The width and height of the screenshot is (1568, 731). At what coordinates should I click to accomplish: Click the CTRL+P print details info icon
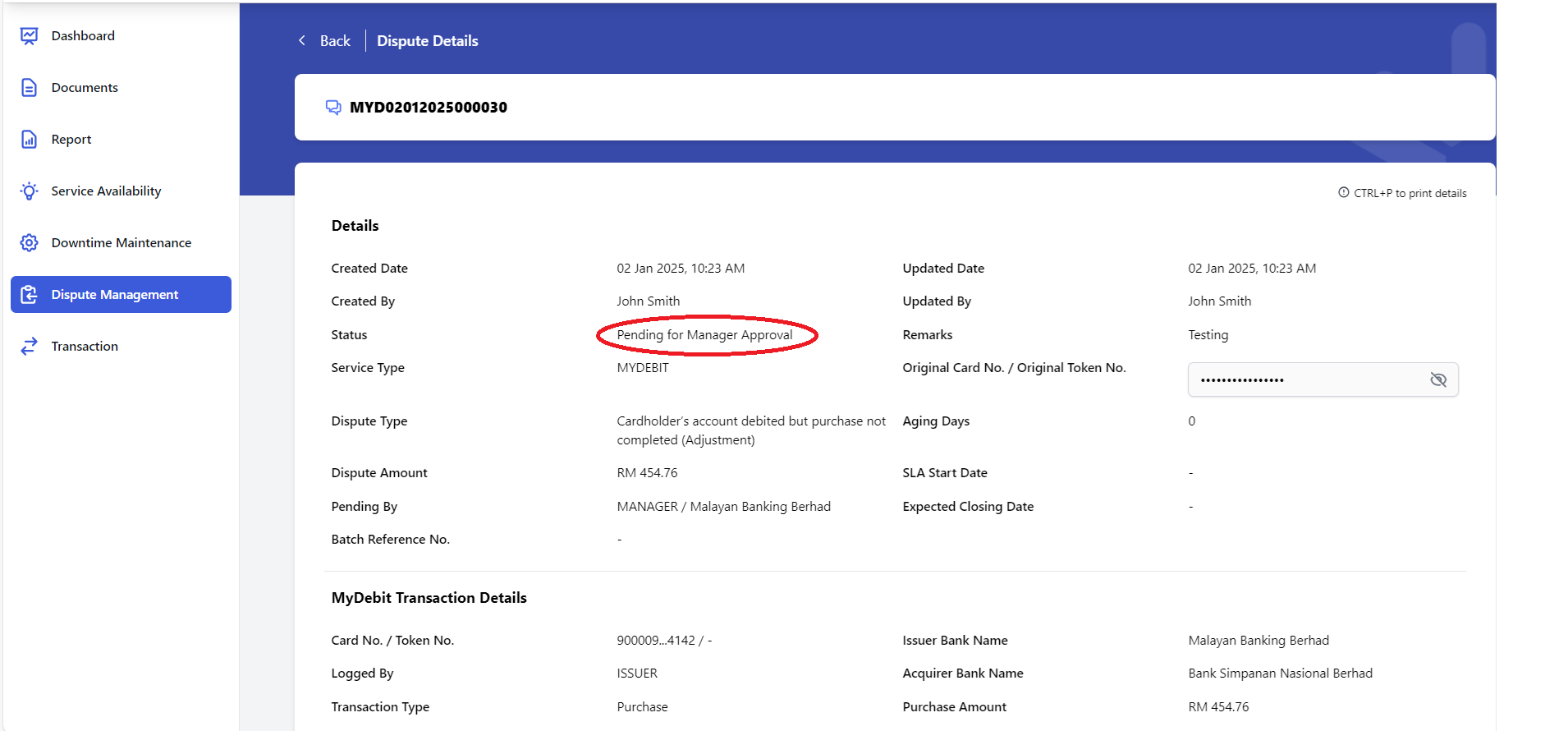(1344, 192)
